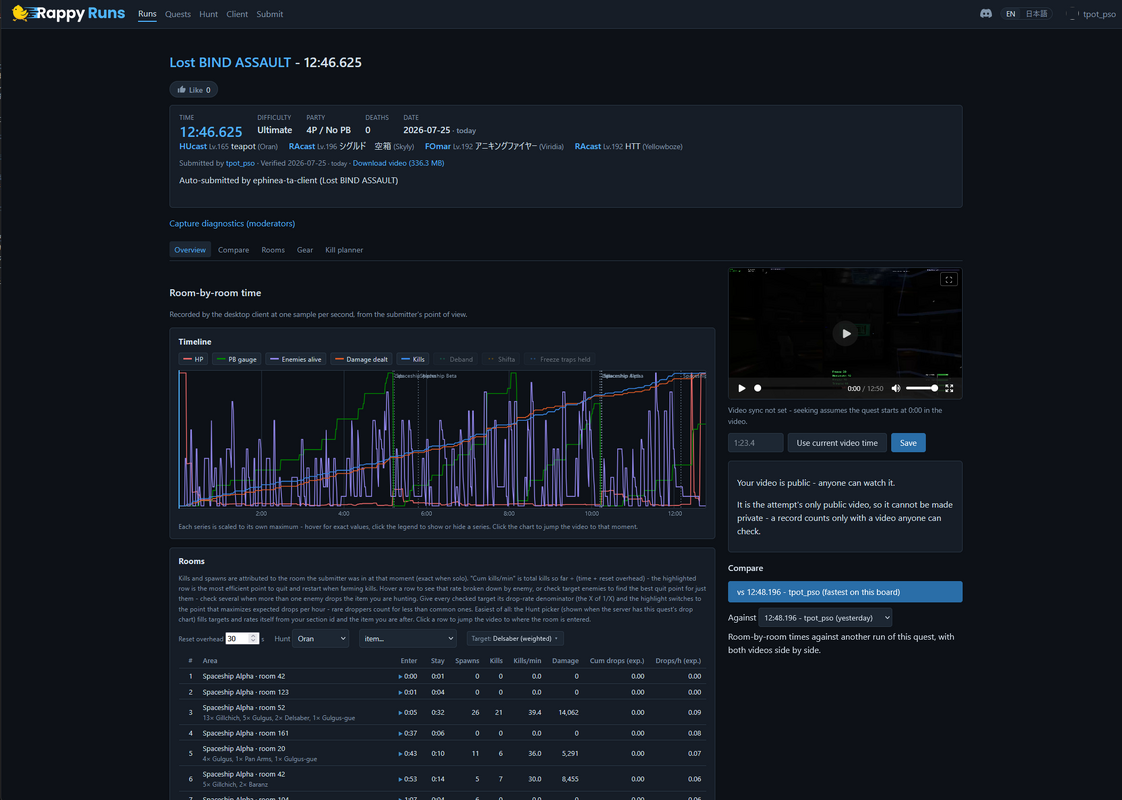Jump video to enter time 0:53

[x=408, y=779]
